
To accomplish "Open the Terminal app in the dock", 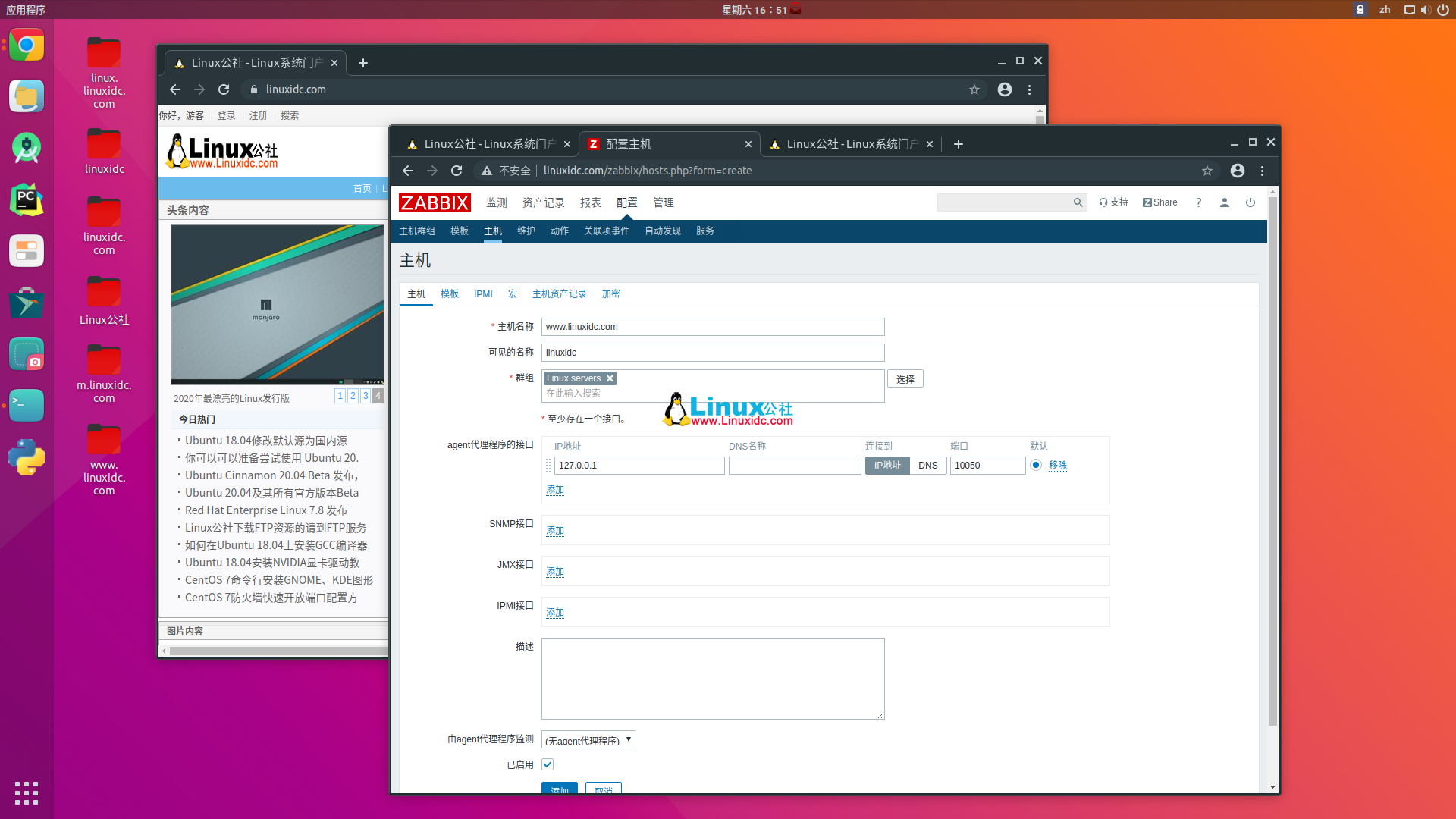I will 27,405.
